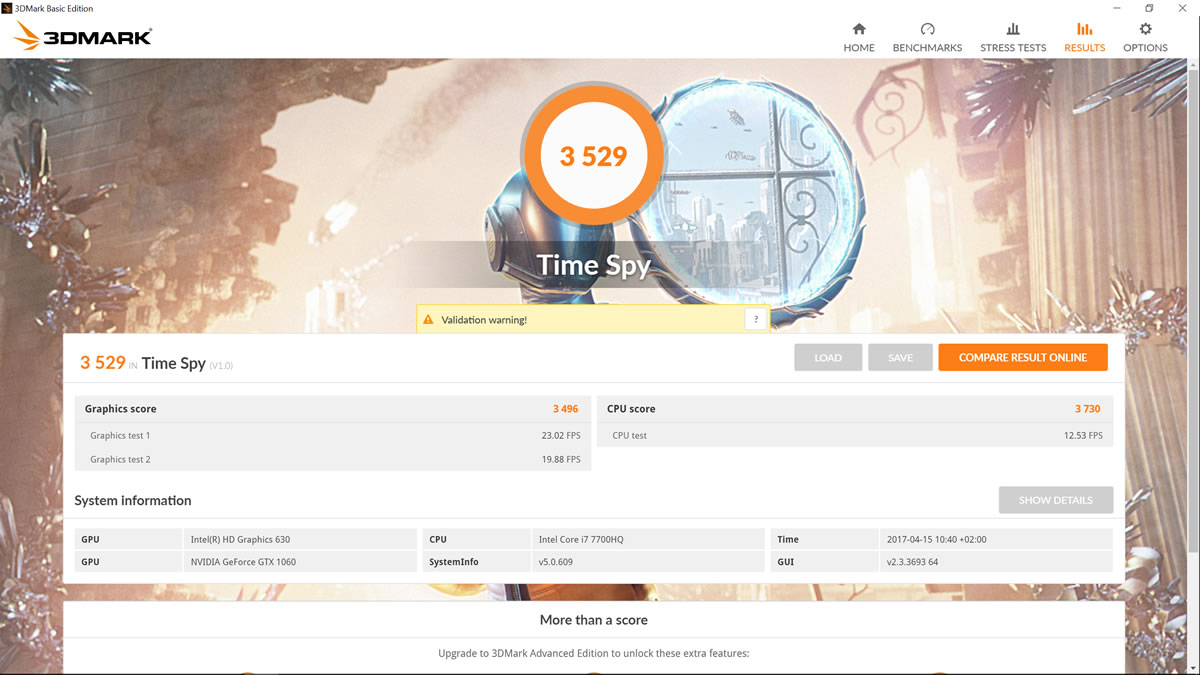This screenshot has height=675, width=1200.
Task: Switch to RESULTS label
Action: tap(1085, 48)
